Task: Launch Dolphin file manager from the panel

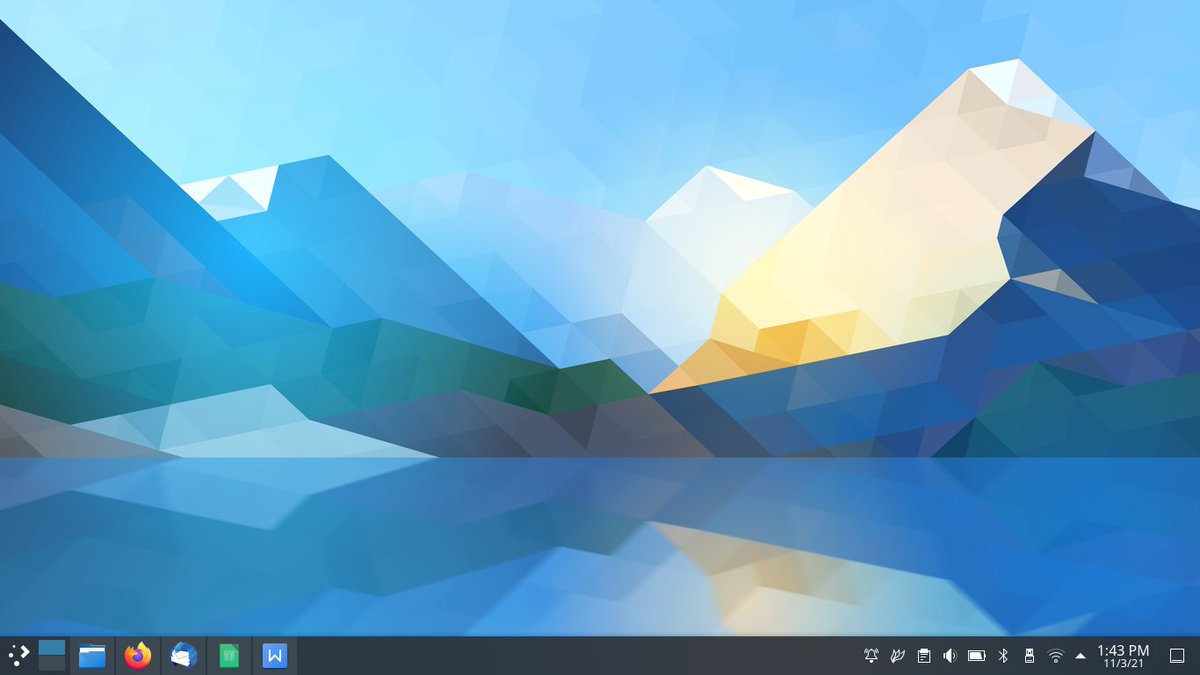Action: click(92, 656)
